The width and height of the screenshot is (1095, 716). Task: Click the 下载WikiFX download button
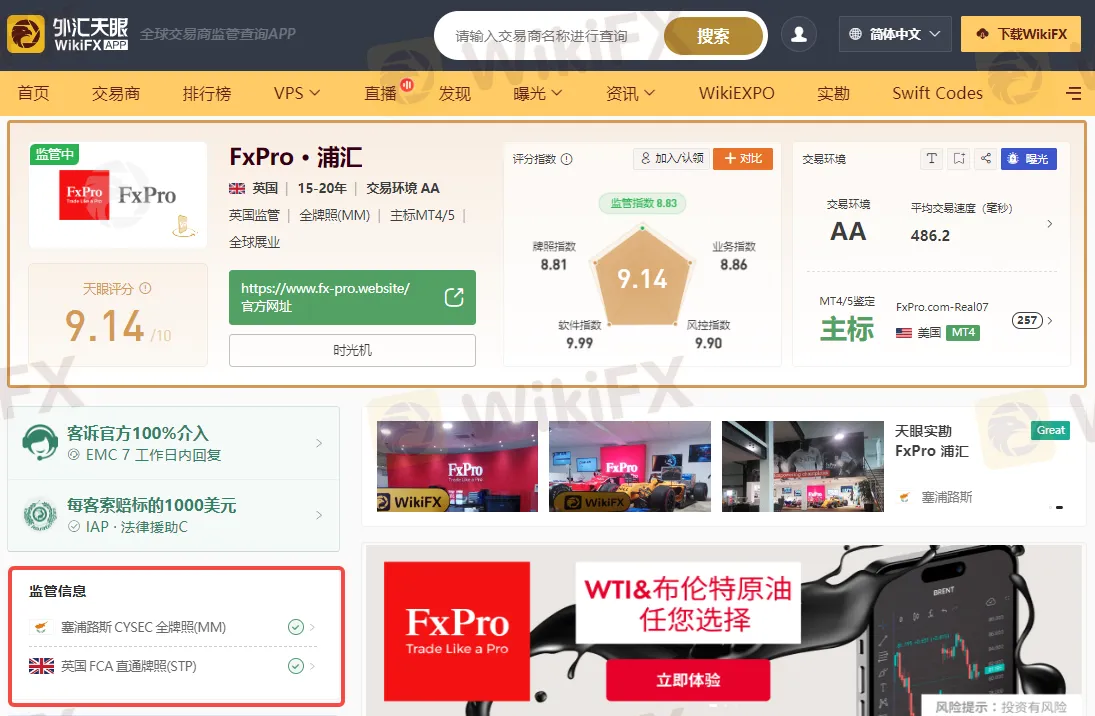click(1021, 34)
